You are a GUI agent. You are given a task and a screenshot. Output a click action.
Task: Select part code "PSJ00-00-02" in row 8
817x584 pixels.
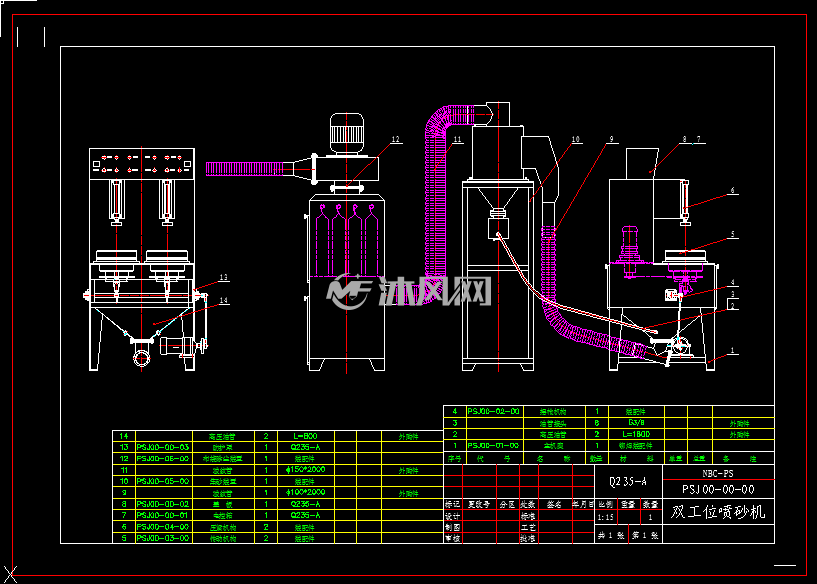[163, 504]
